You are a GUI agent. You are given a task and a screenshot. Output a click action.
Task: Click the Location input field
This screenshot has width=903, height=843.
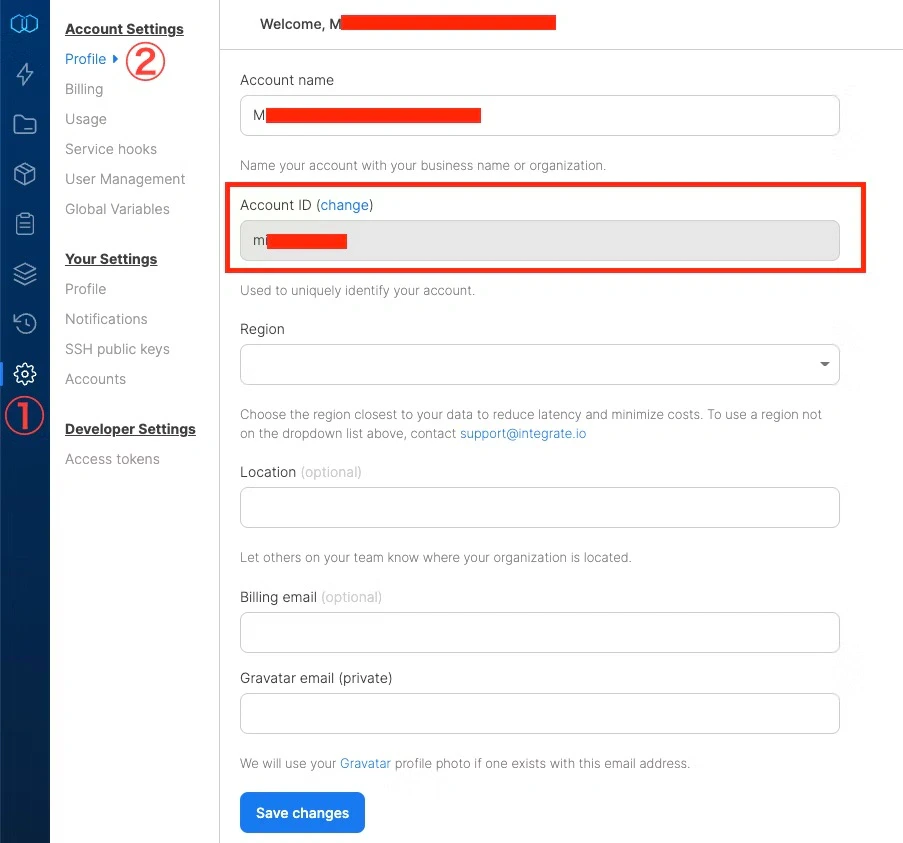click(540, 507)
